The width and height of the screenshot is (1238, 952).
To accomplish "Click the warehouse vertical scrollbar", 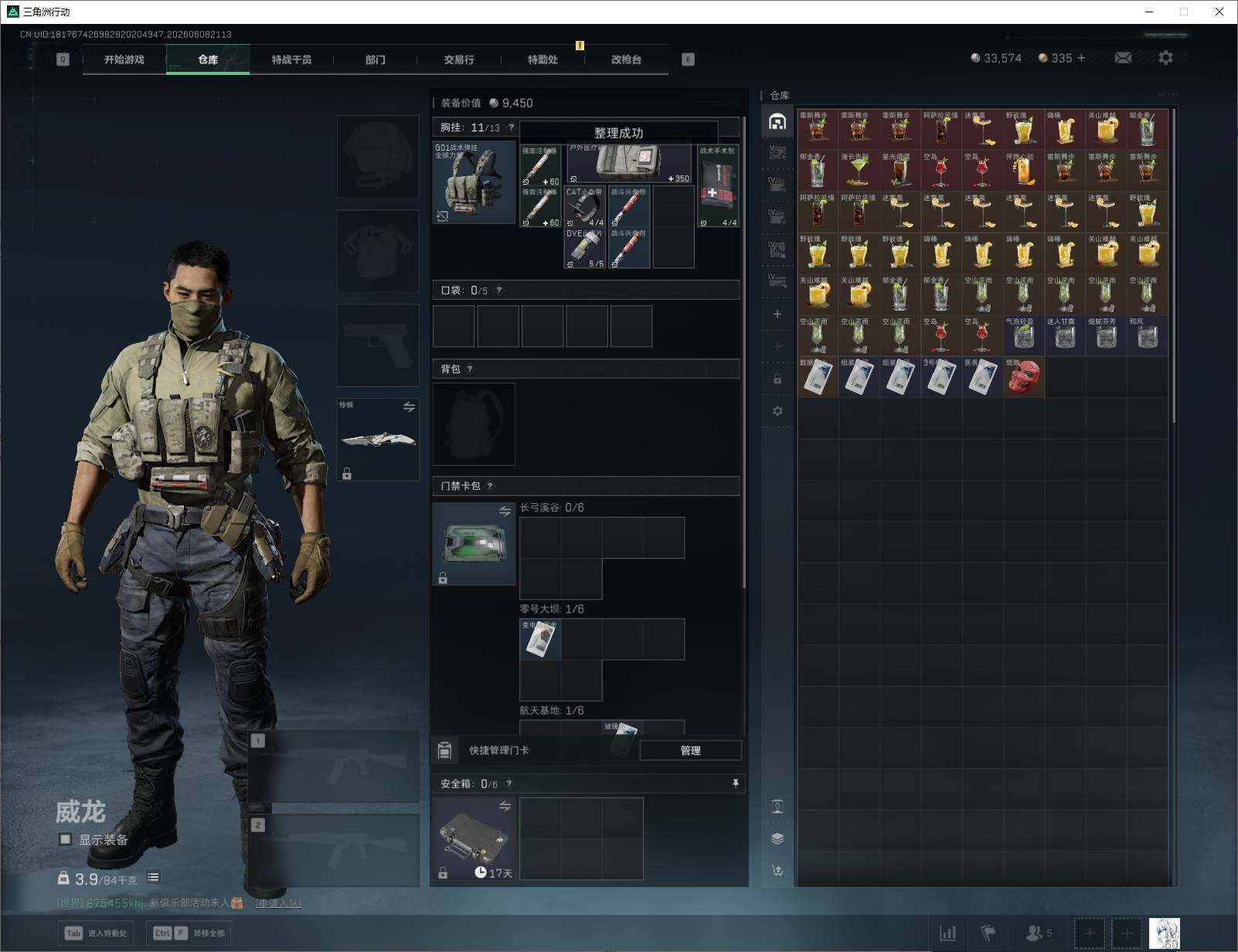I will coord(1173,265).
